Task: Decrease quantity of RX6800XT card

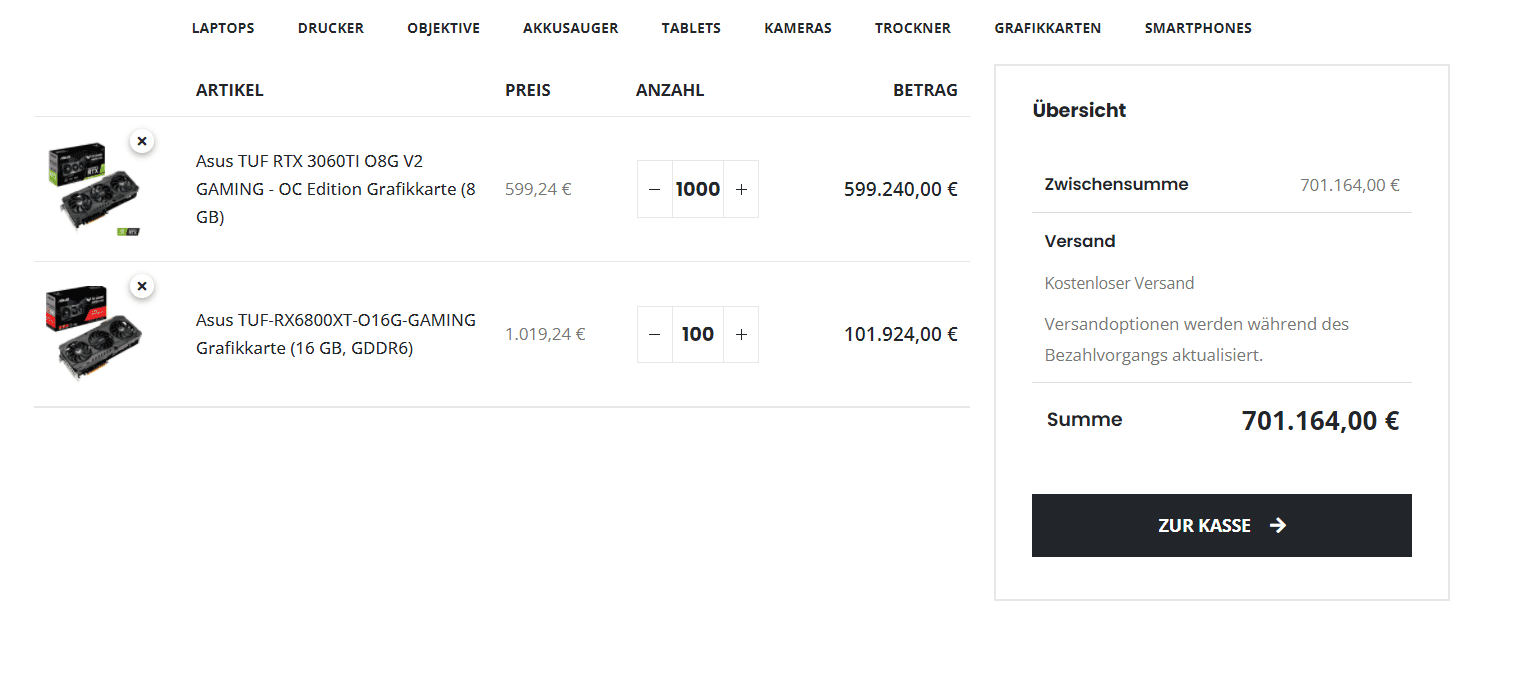Action: 655,334
